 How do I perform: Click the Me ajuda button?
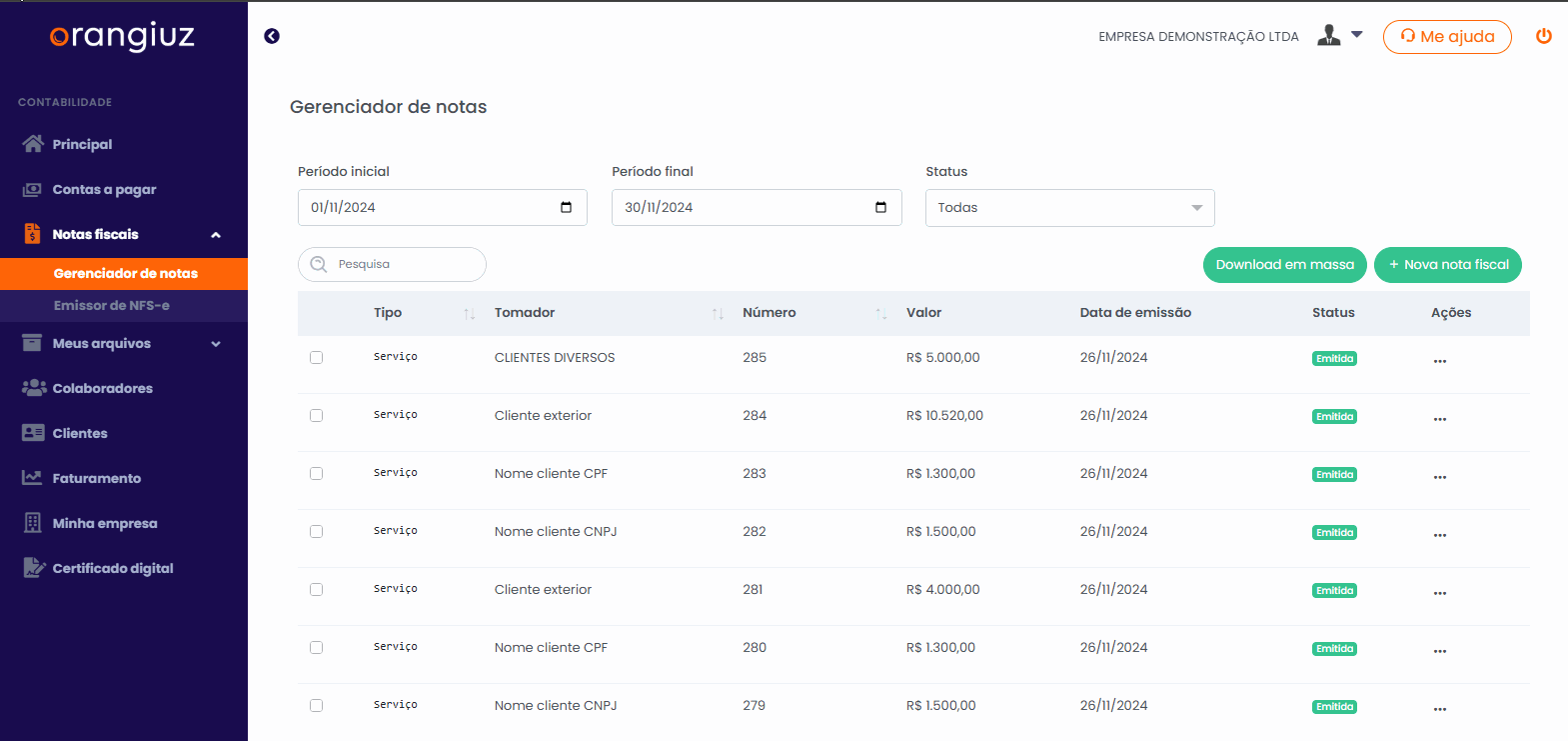(x=1447, y=37)
